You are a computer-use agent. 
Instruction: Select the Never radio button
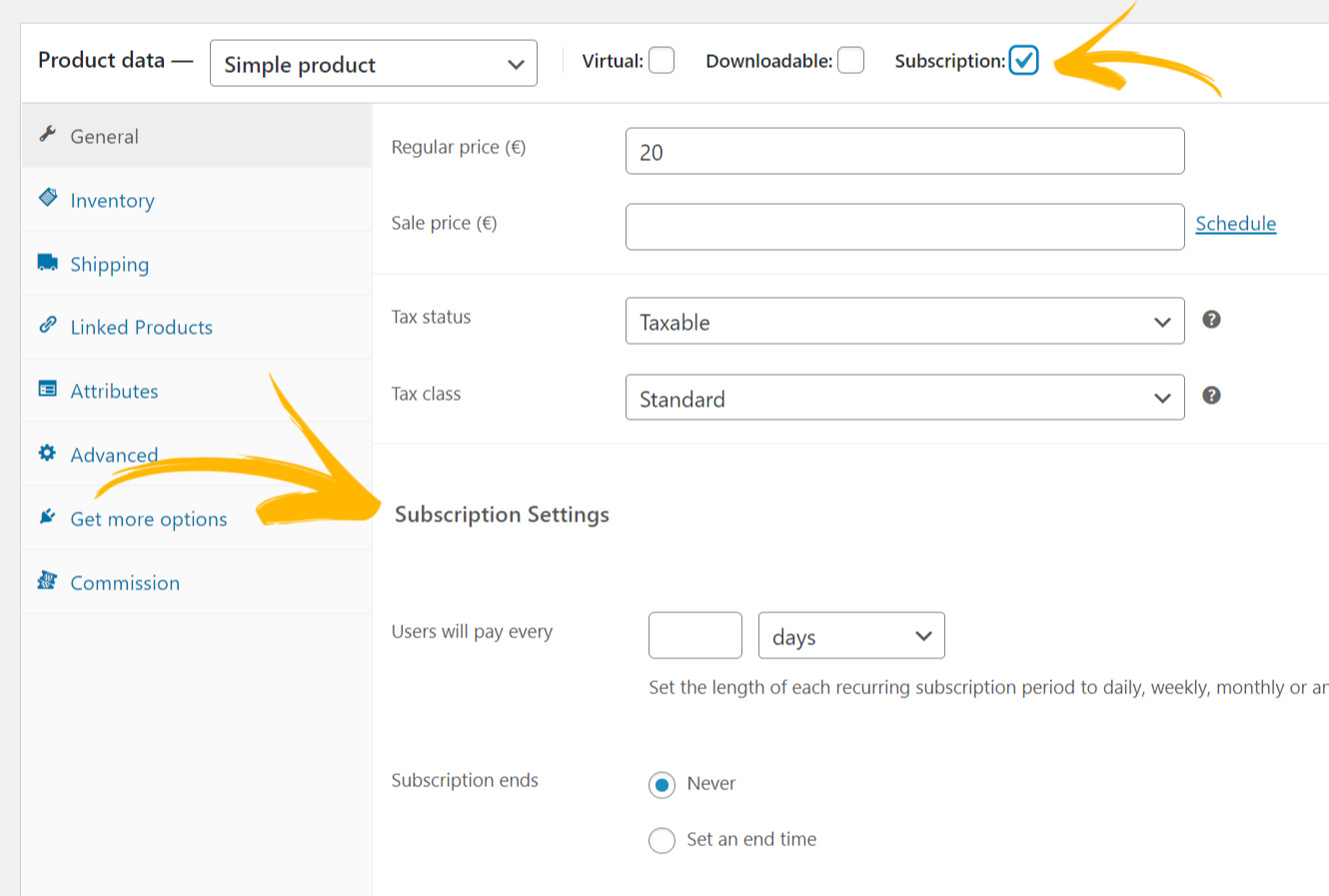click(662, 785)
